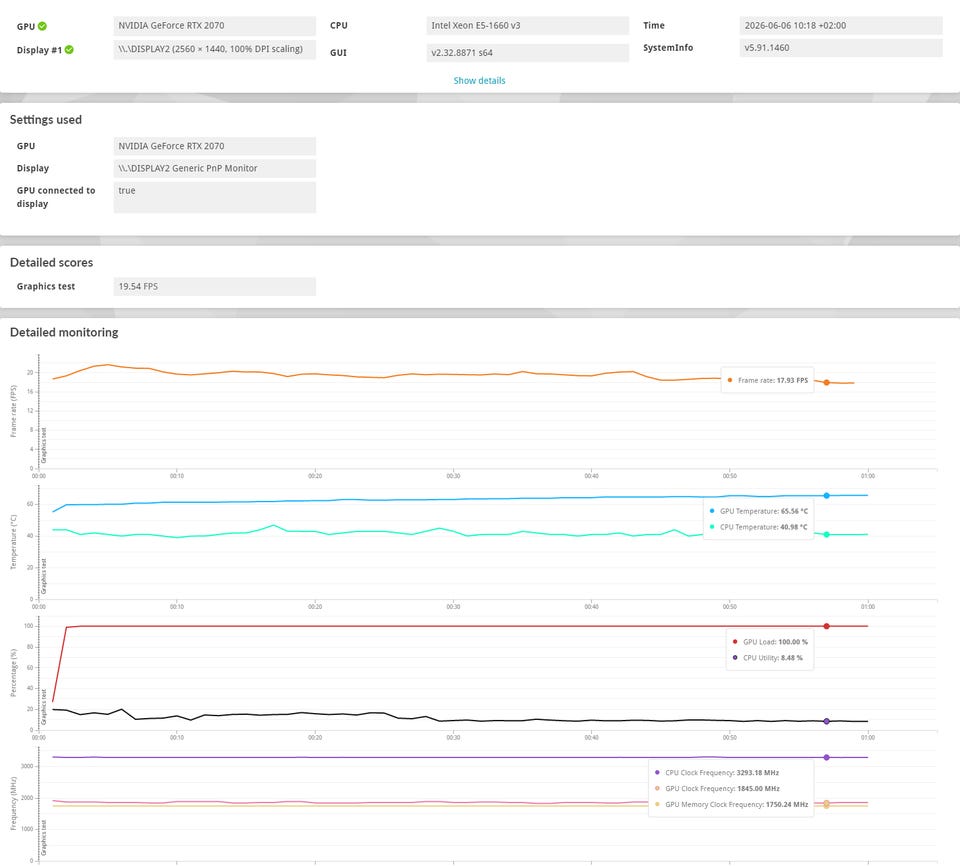Click the Detailed scores heading
Screen dimensions: 960x866
(x=51, y=262)
